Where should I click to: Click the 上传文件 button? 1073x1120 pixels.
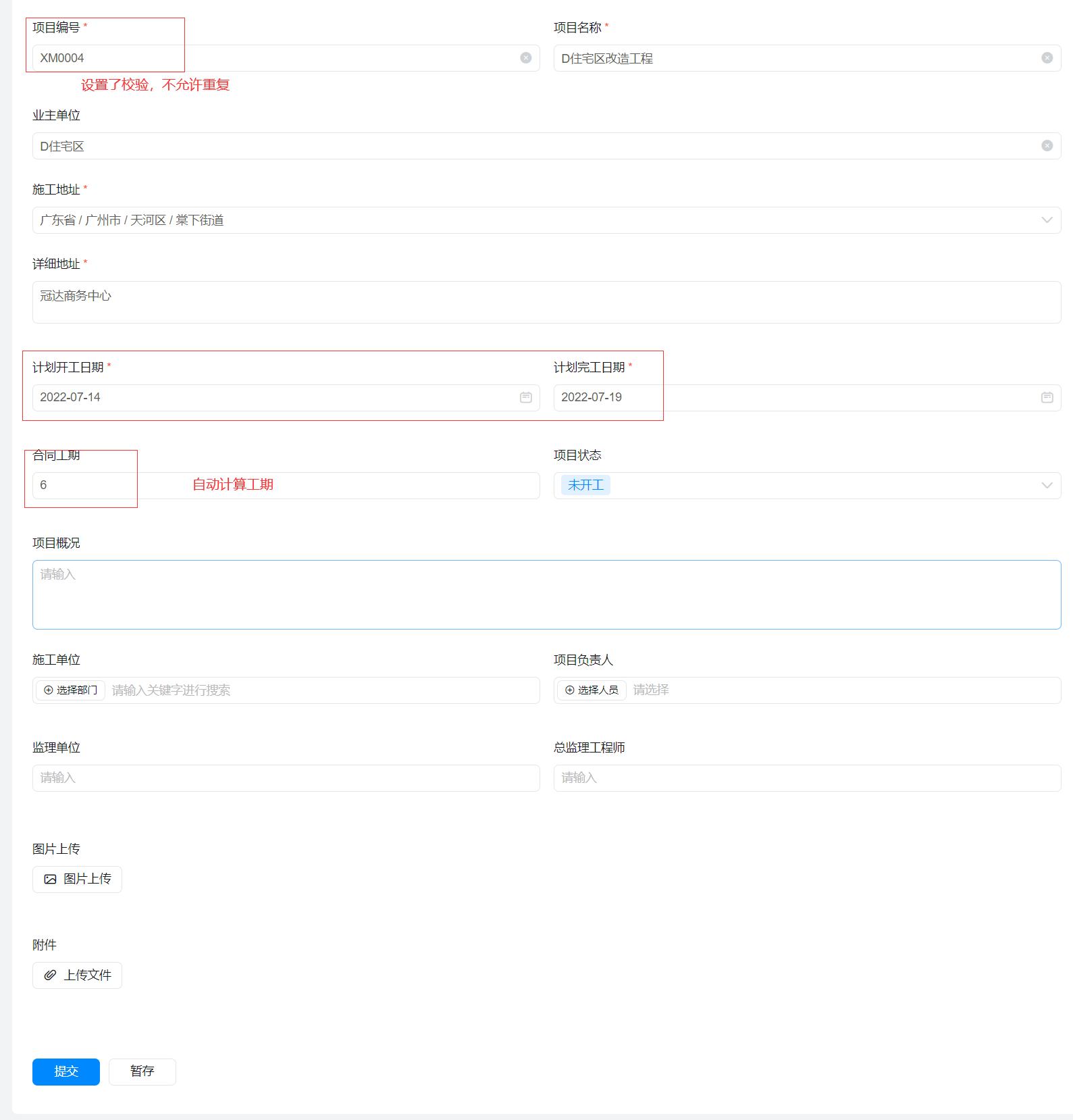(77, 975)
